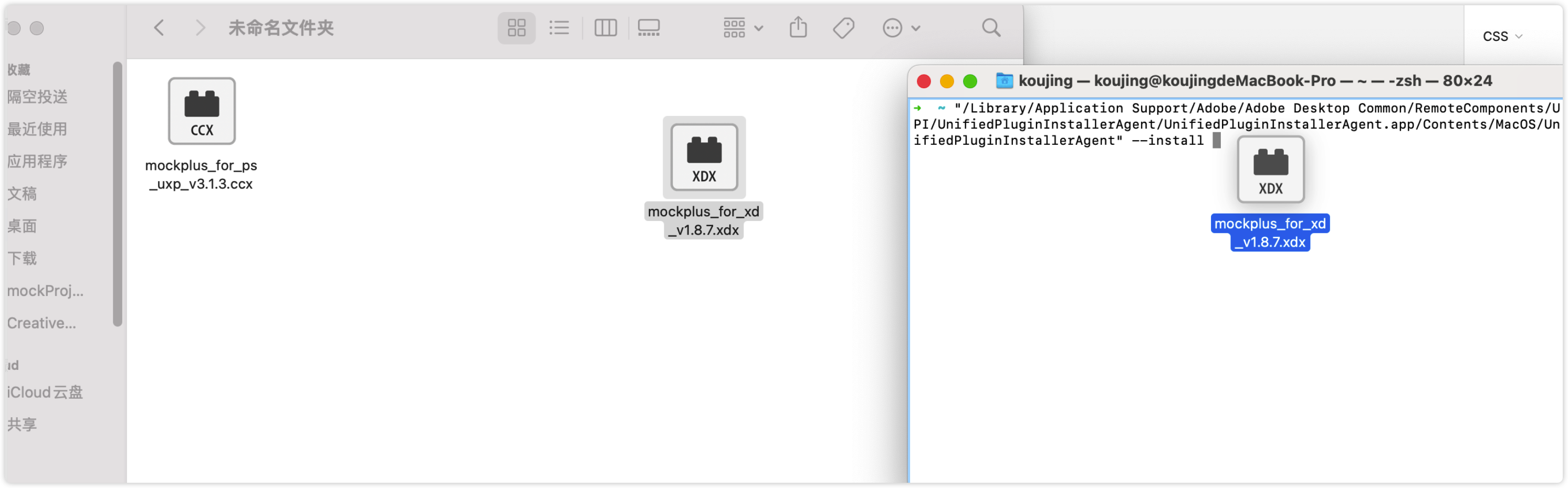Switch Finder to column view
Viewport: 1568px width, 488px height.
pyautogui.click(x=605, y=28)
